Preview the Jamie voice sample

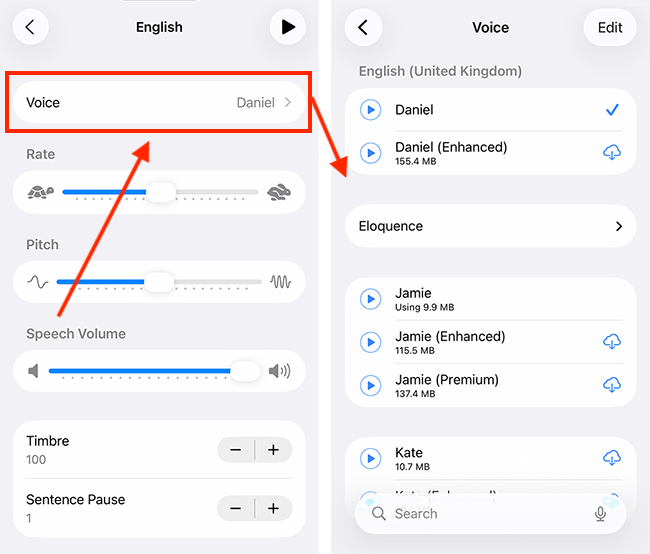coord(371,299)
